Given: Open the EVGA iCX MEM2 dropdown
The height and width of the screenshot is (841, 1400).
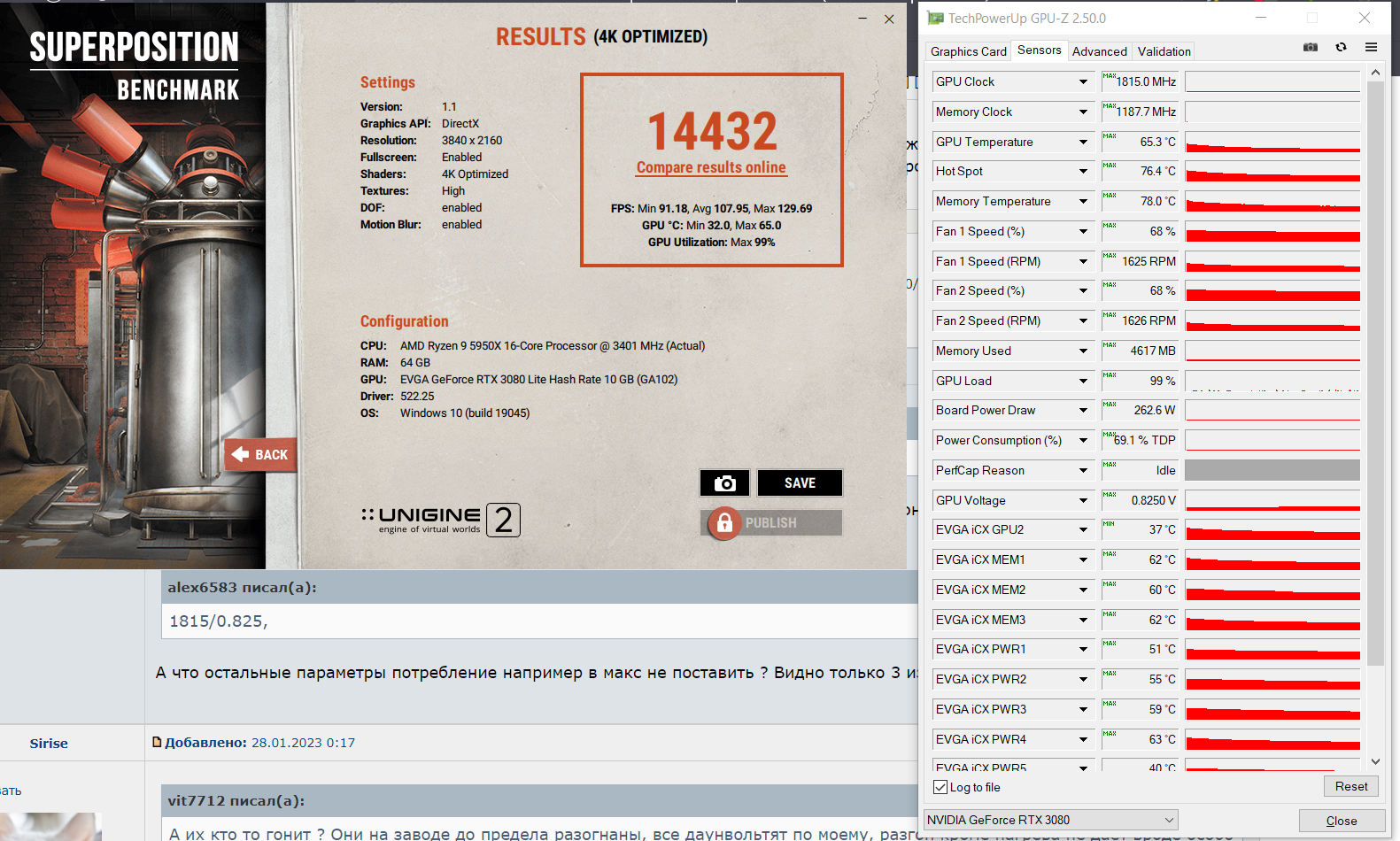Looking at the screenshot, I should pos(1083,590).
